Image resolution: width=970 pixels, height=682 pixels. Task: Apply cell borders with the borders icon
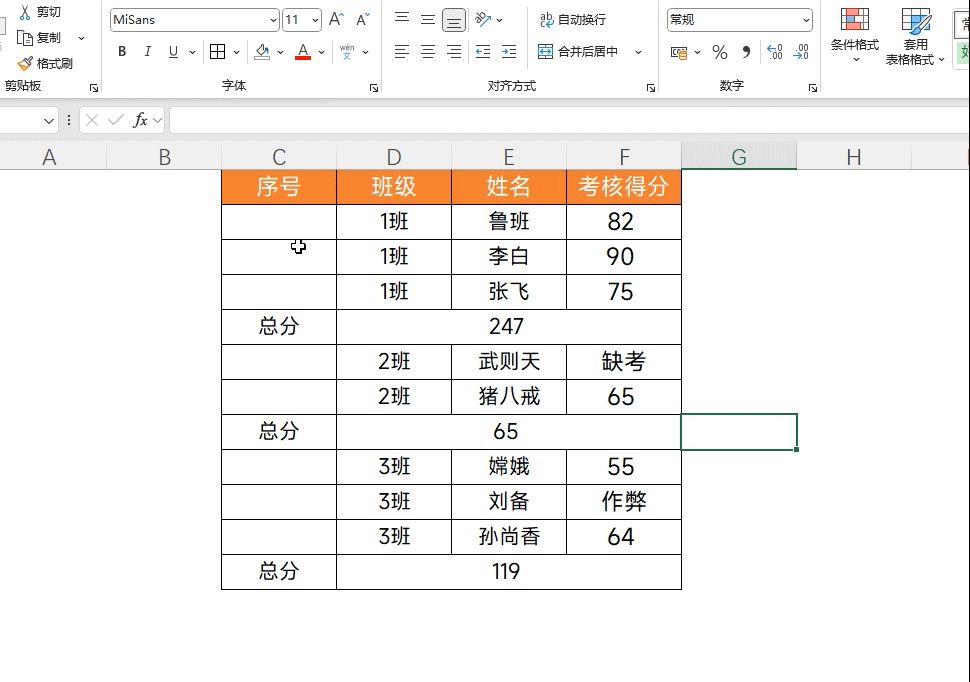click(218, 52)
